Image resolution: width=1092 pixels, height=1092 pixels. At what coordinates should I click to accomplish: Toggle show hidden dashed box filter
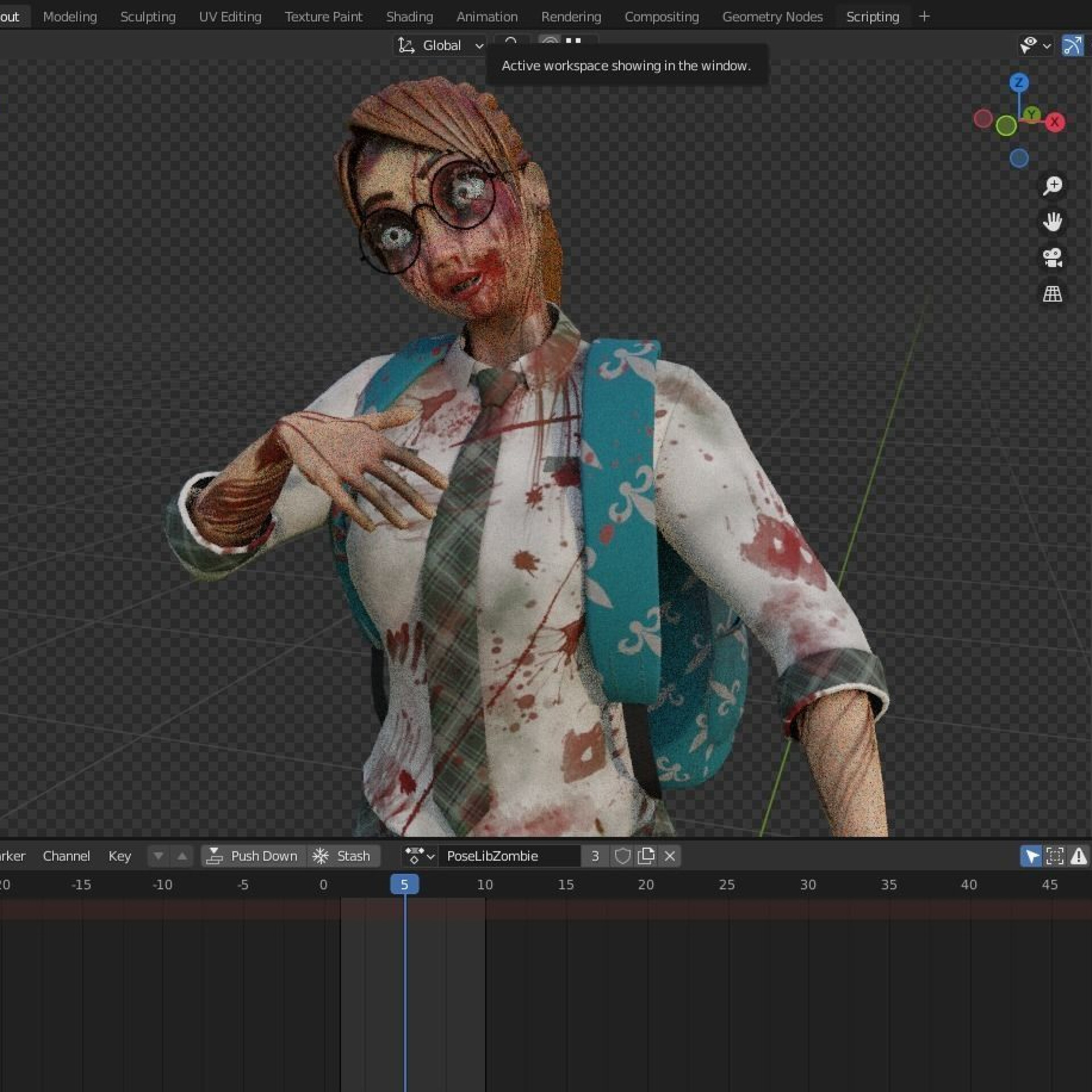(1054, 856)
